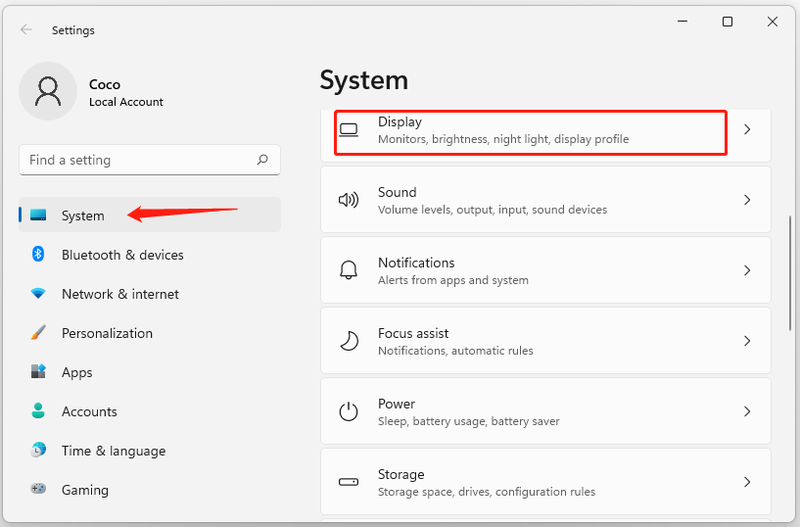This screenshot has height=527, width=800.
Task: Click the Gaming controller icon
Action: (x=38, y=489)
